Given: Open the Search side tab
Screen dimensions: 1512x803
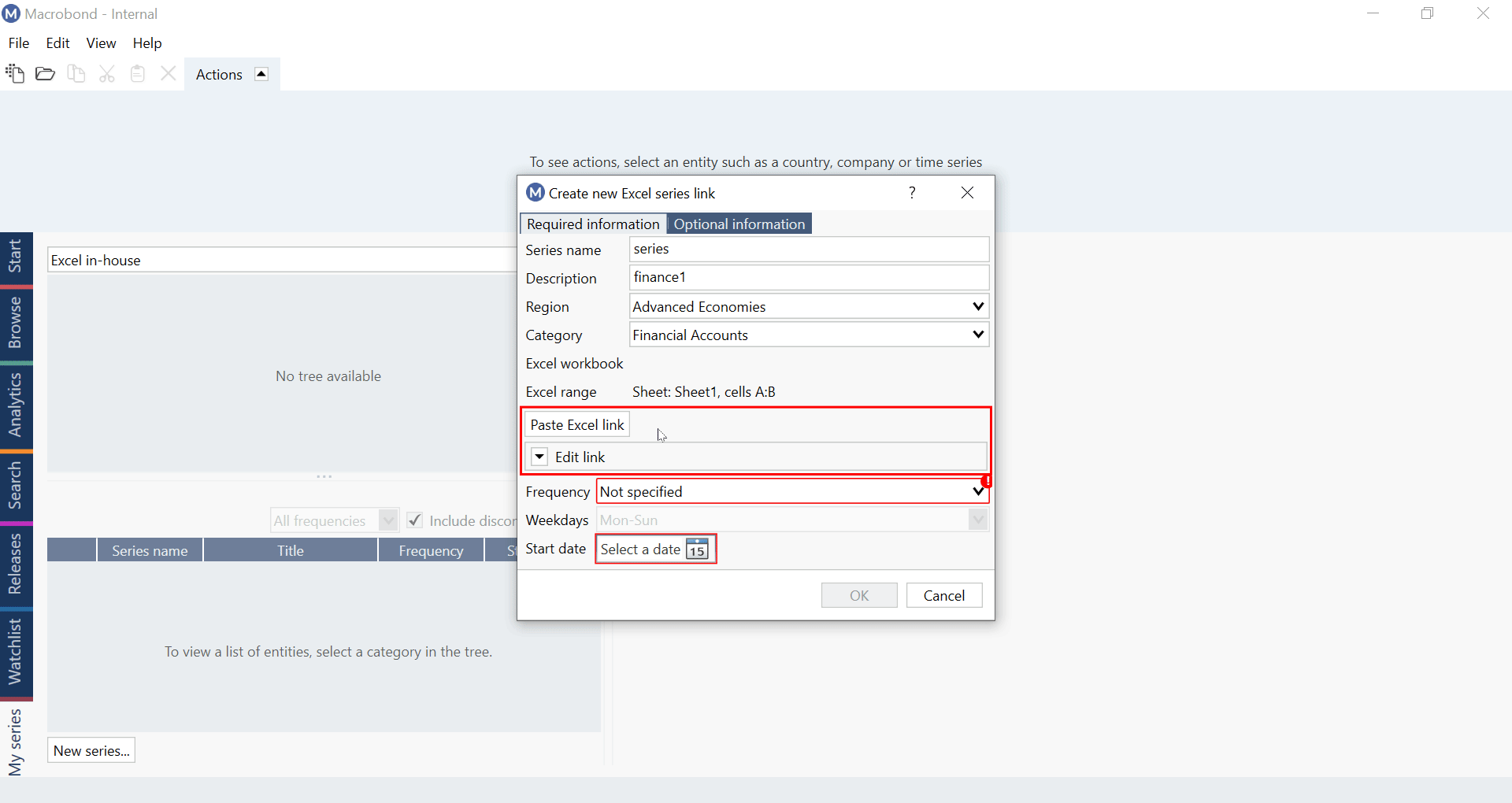Looking at the screenshot, I should point(16,486).
